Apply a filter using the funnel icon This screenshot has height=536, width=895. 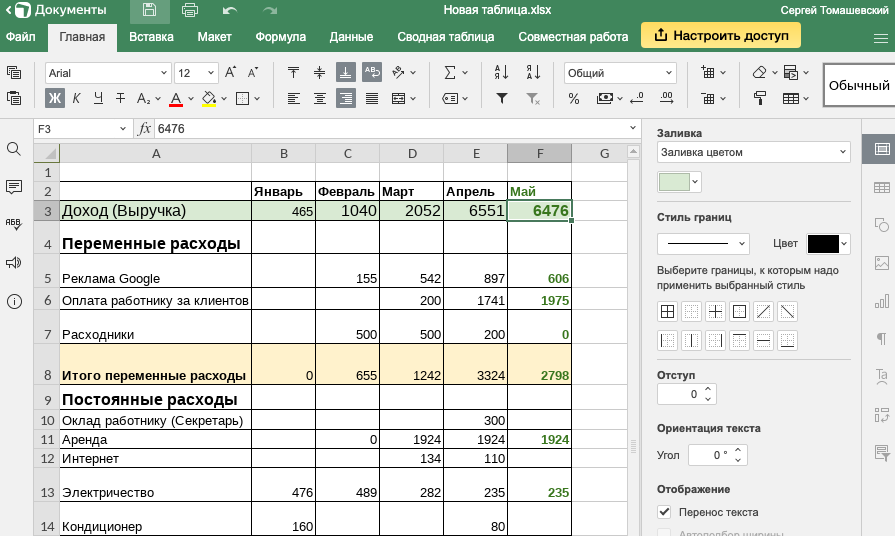501,98
